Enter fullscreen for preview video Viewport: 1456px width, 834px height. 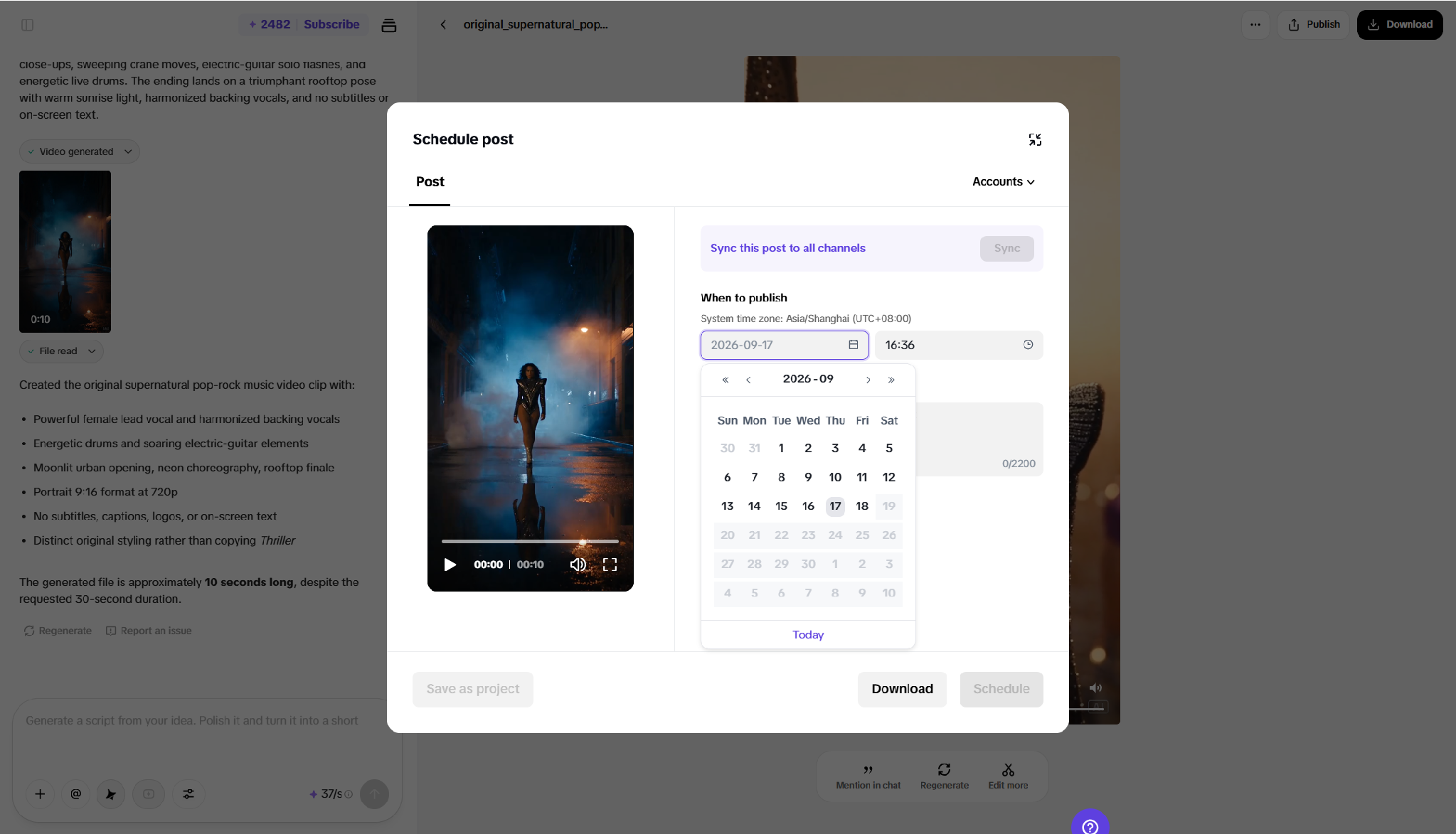tap(610, 565)
